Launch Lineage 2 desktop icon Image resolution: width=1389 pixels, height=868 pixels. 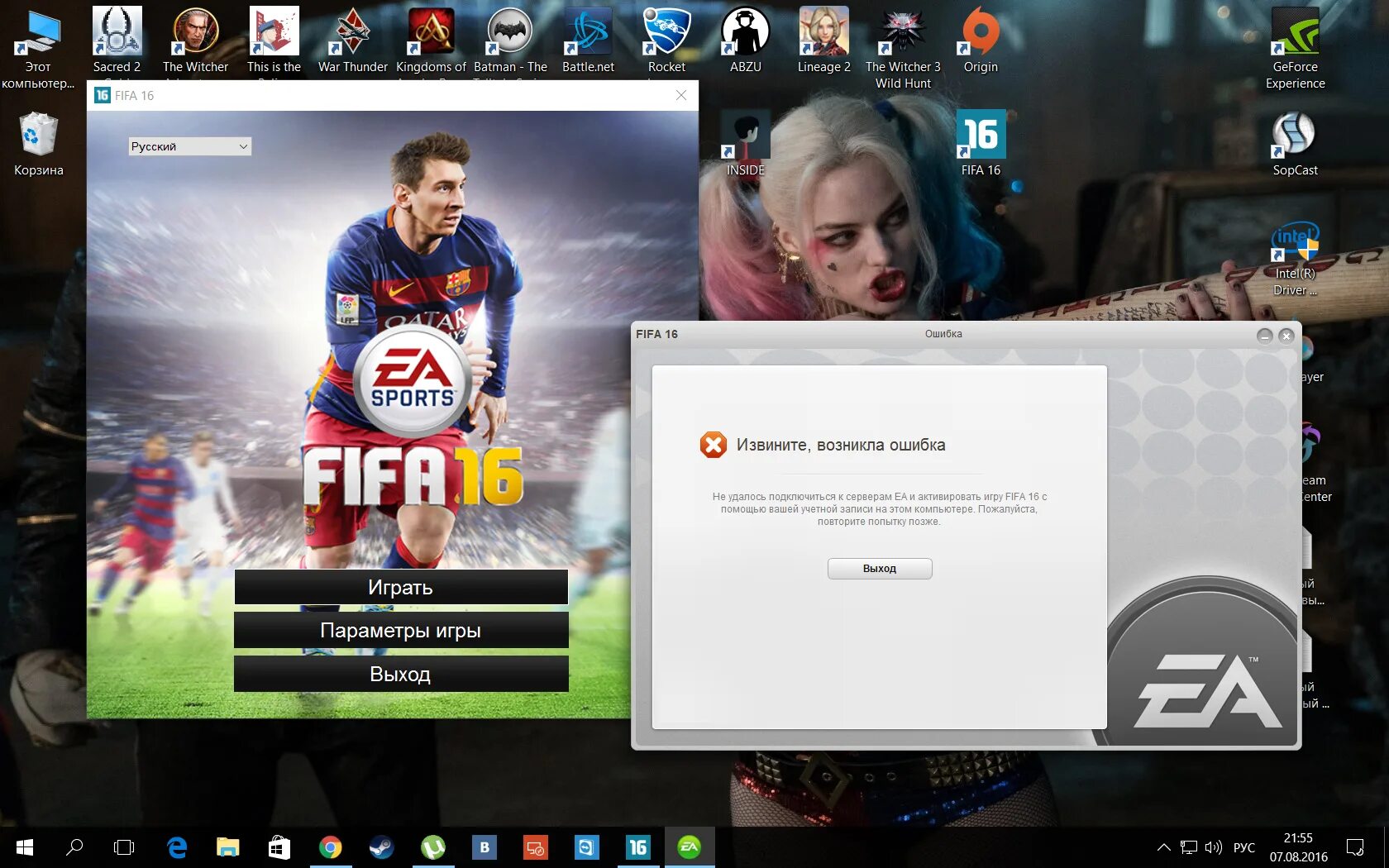click(x=823, y=40)
